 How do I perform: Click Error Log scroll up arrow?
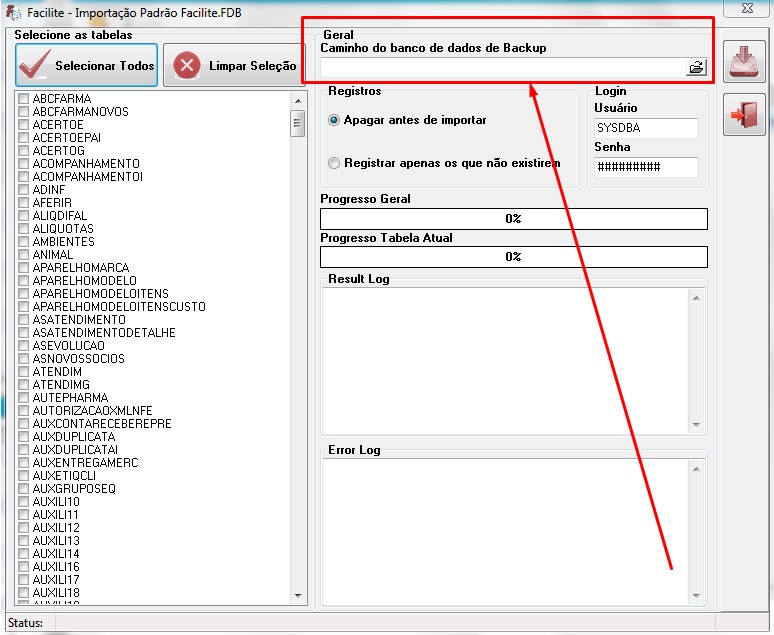[696, 469]
